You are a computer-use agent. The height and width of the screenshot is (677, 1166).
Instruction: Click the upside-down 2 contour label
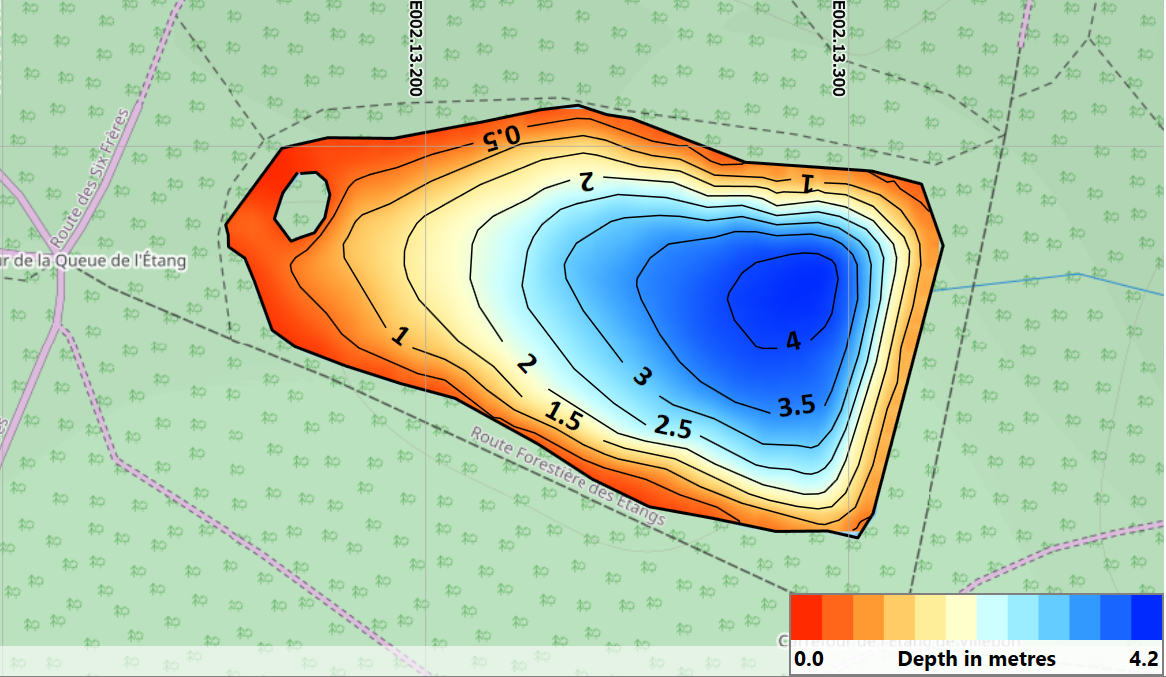(586, 181)
